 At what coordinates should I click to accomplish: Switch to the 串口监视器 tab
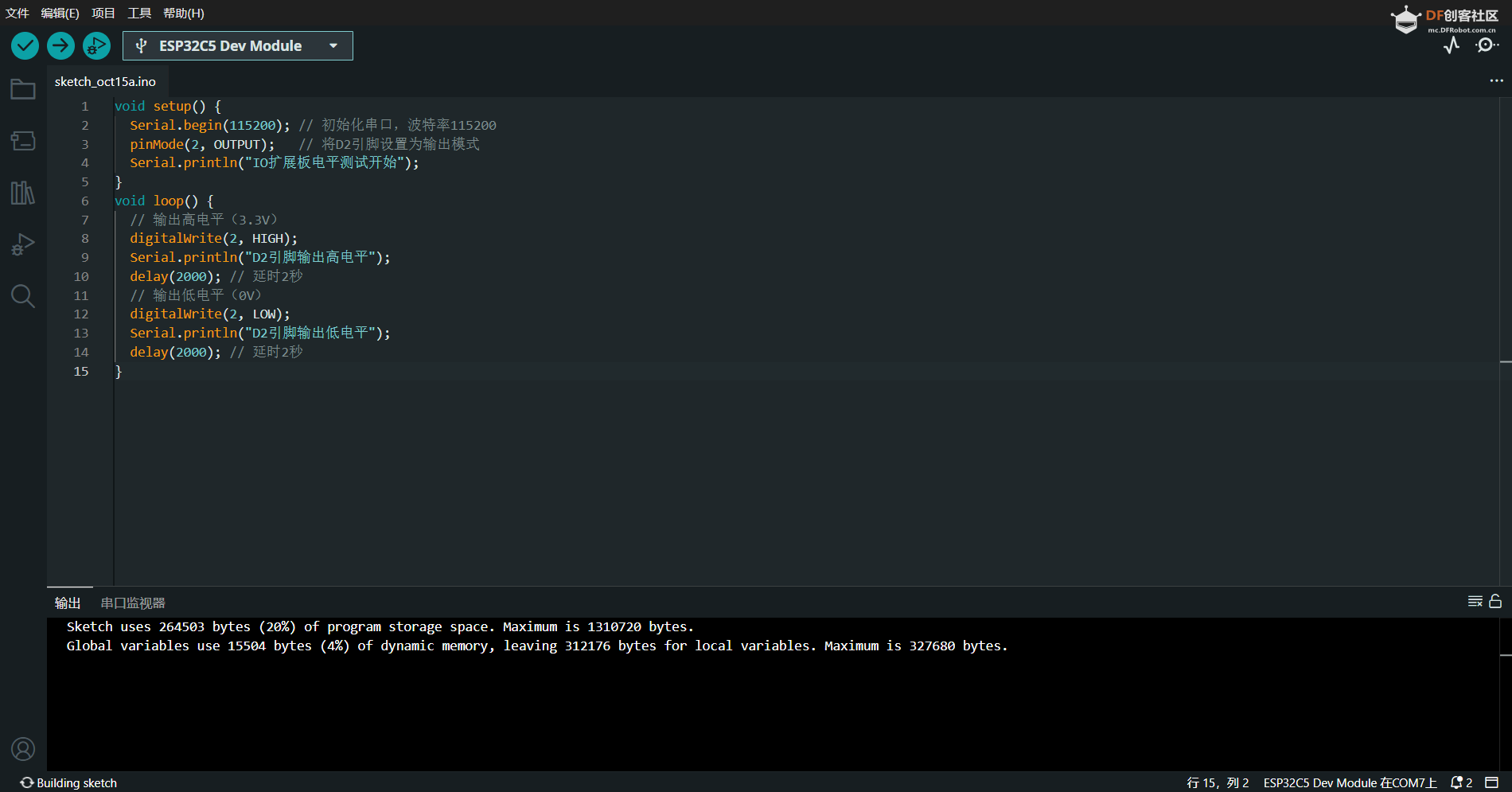(133, 603)
